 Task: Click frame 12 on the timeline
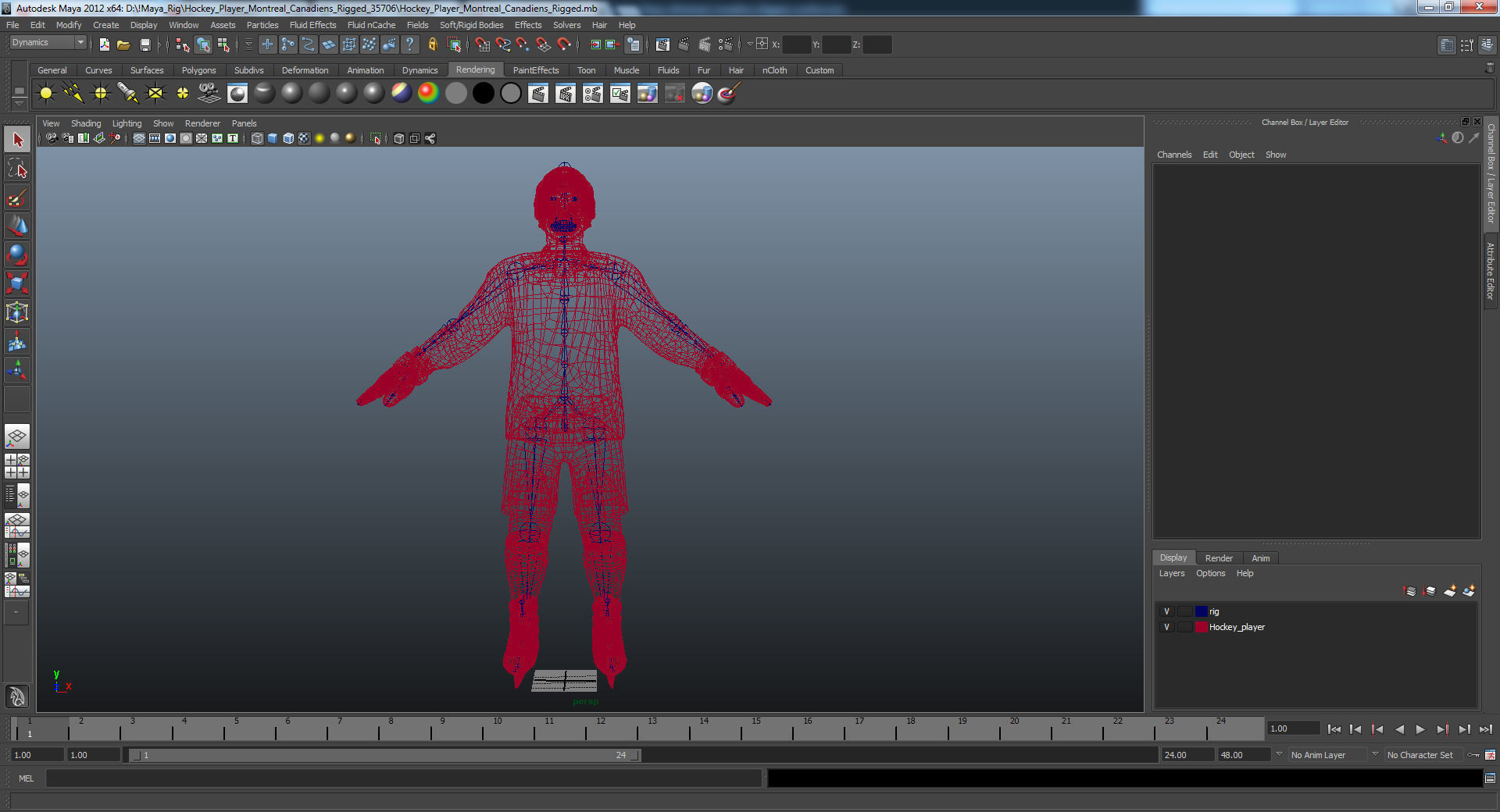601,728
